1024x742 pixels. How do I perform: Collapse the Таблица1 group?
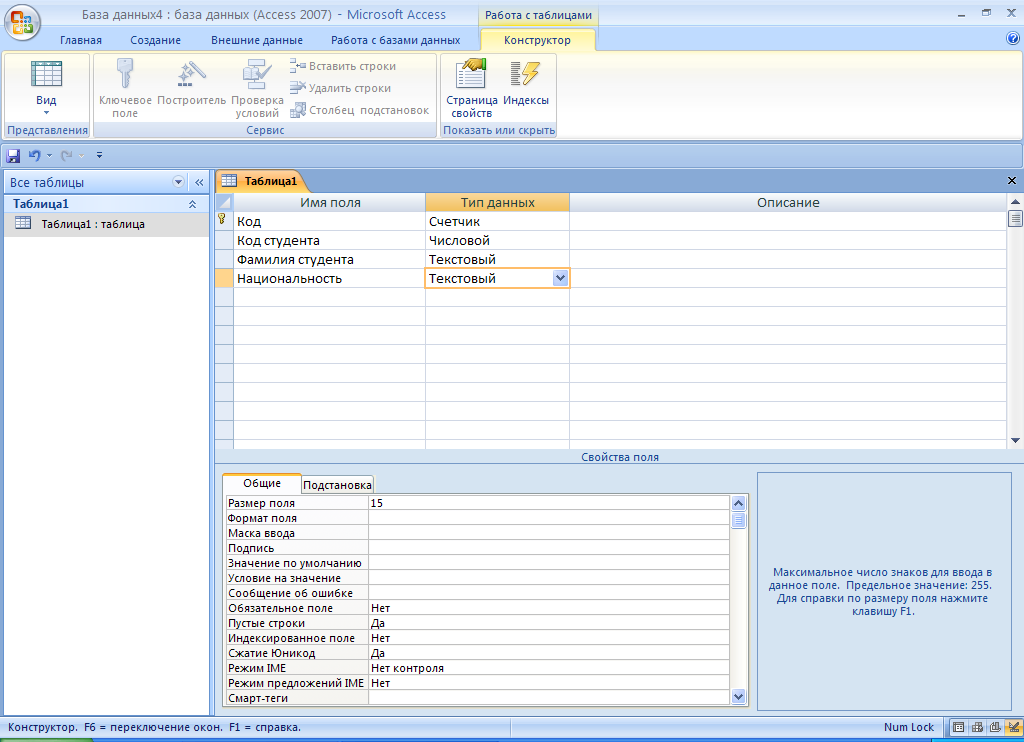click(x=193, y=204)
